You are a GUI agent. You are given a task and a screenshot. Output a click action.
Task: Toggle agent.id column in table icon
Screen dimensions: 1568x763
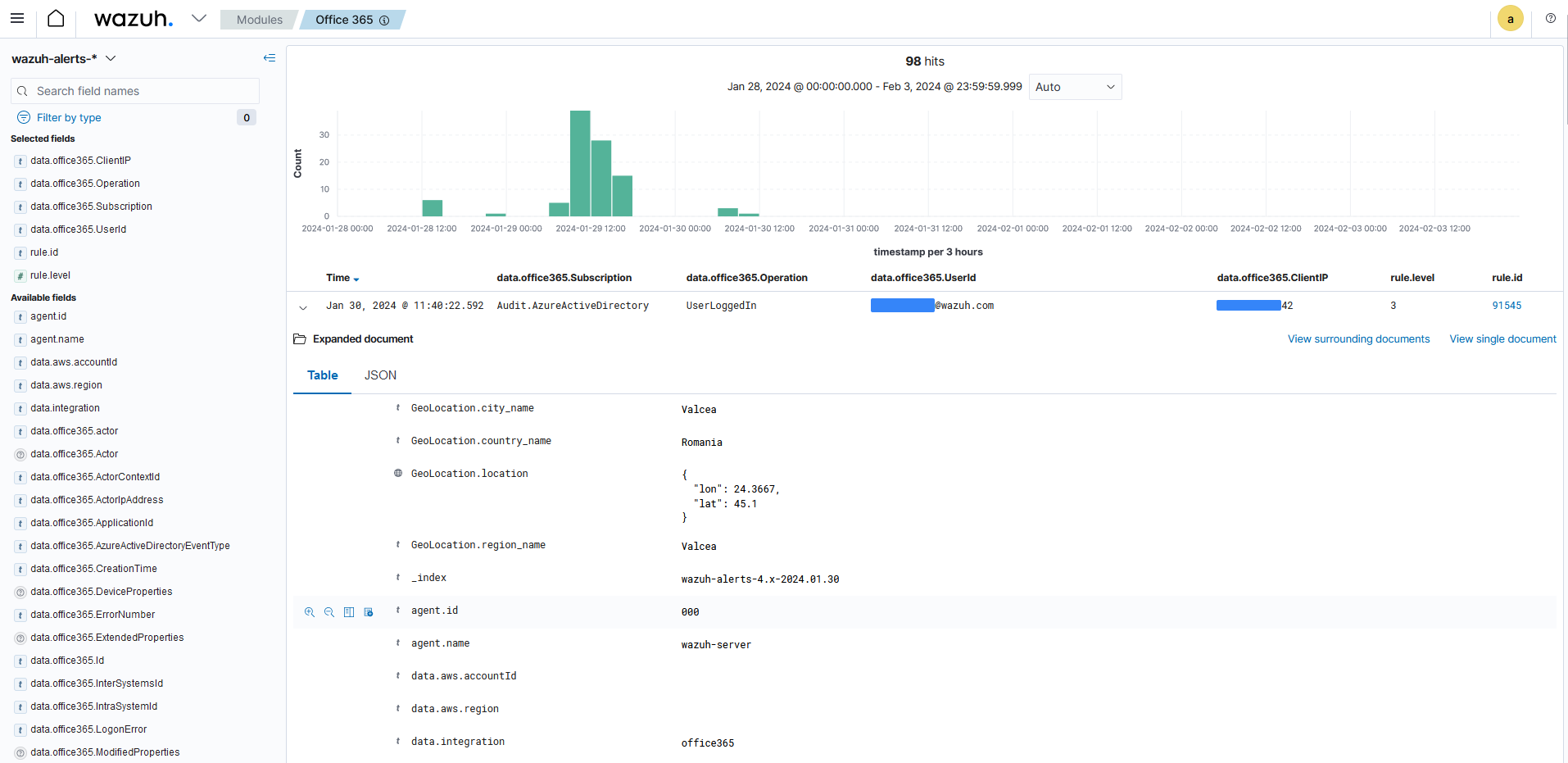point(349,612)
